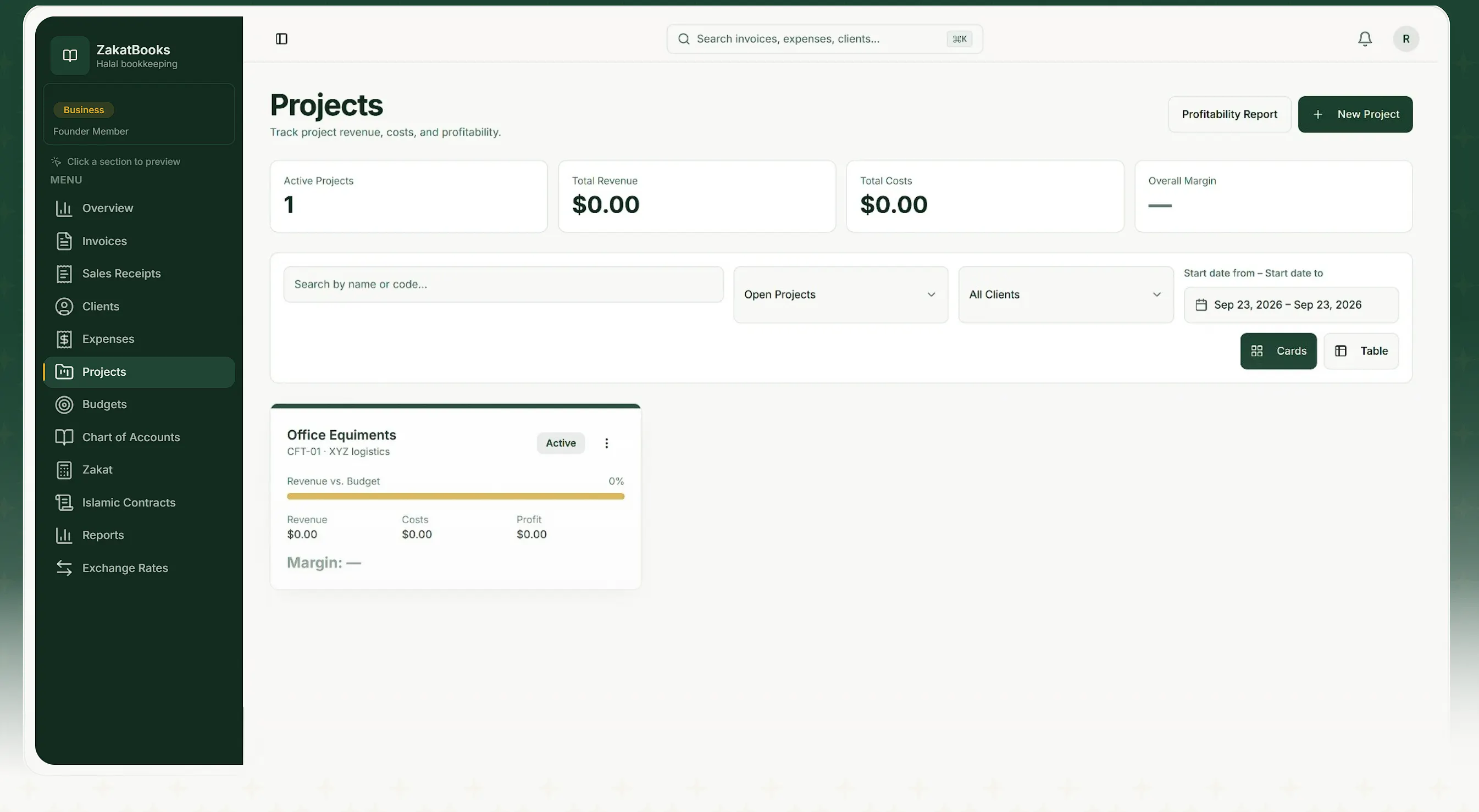Focus the Search invoices, expenses, clients field
The width and height of the screenshot is (1479, 812).
(824, 38)
